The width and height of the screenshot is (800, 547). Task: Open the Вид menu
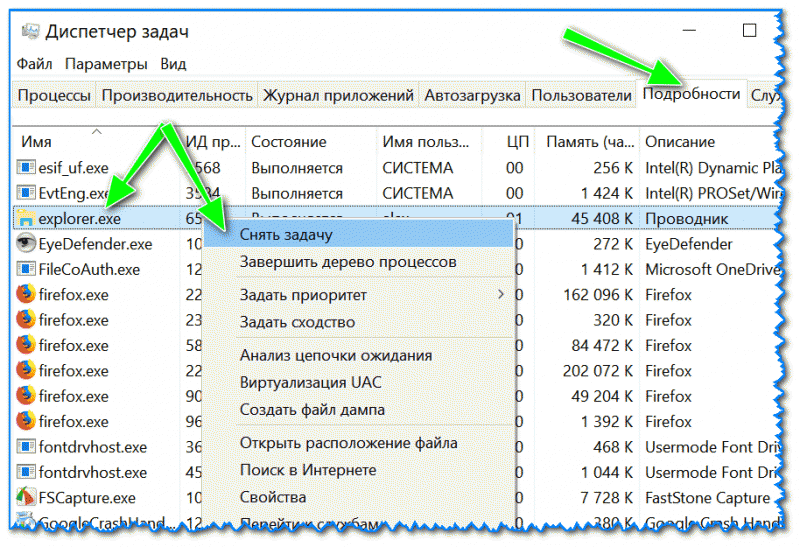point(173,64)
